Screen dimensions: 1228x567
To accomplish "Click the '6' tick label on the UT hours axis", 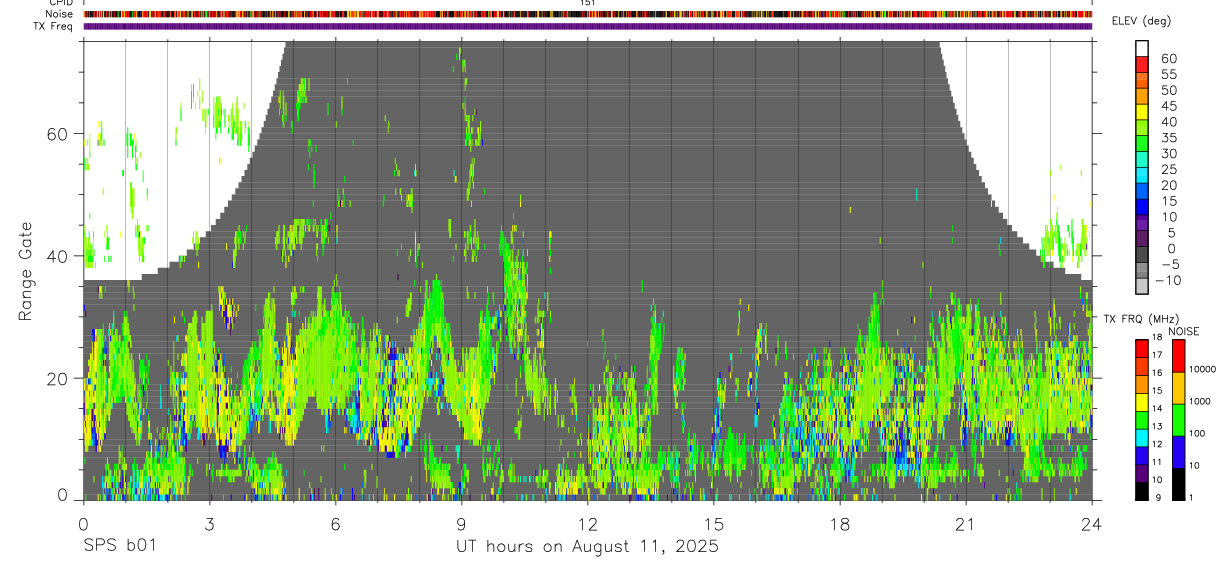I will 335,524.
